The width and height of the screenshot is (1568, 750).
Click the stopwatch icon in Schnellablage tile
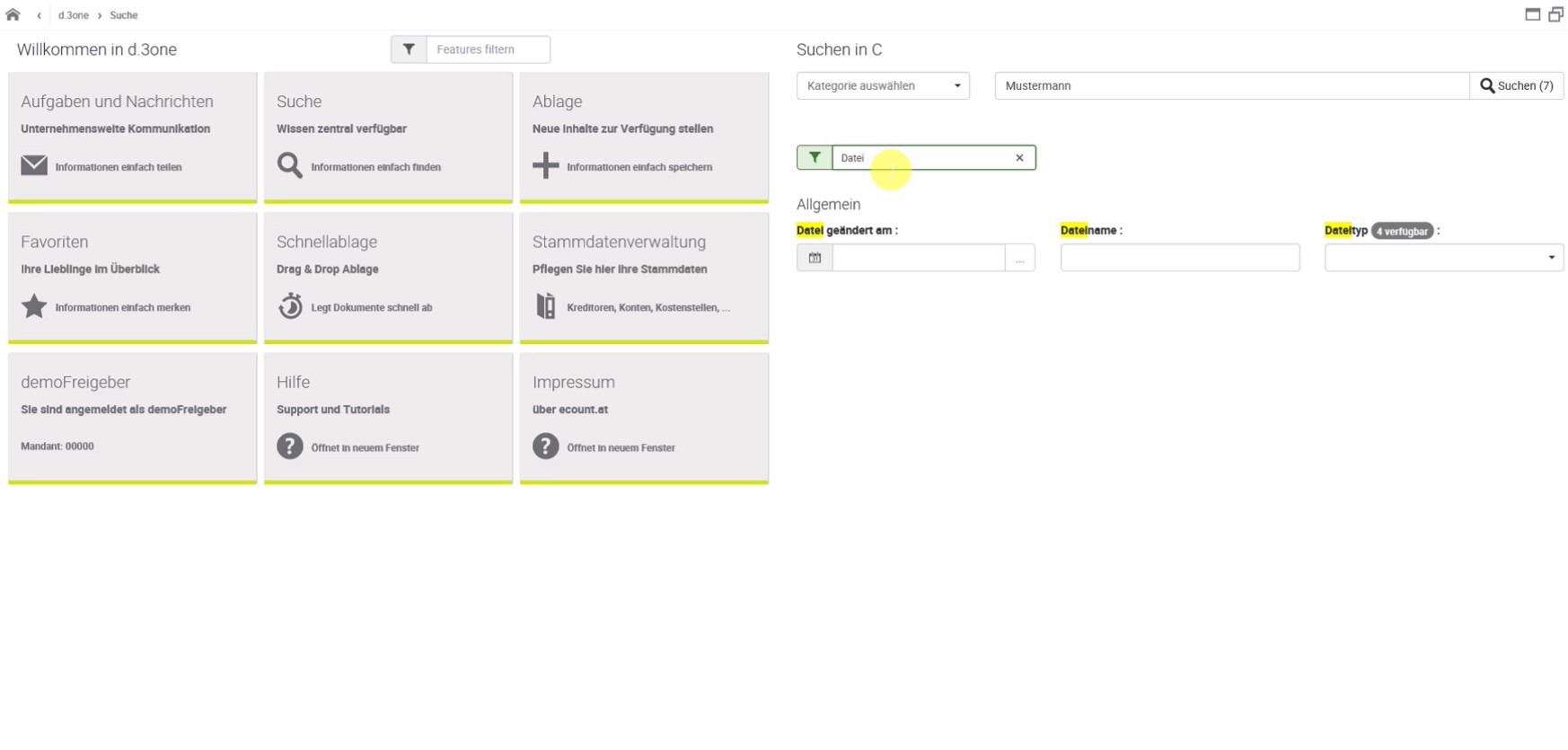(x=290, y=306)
